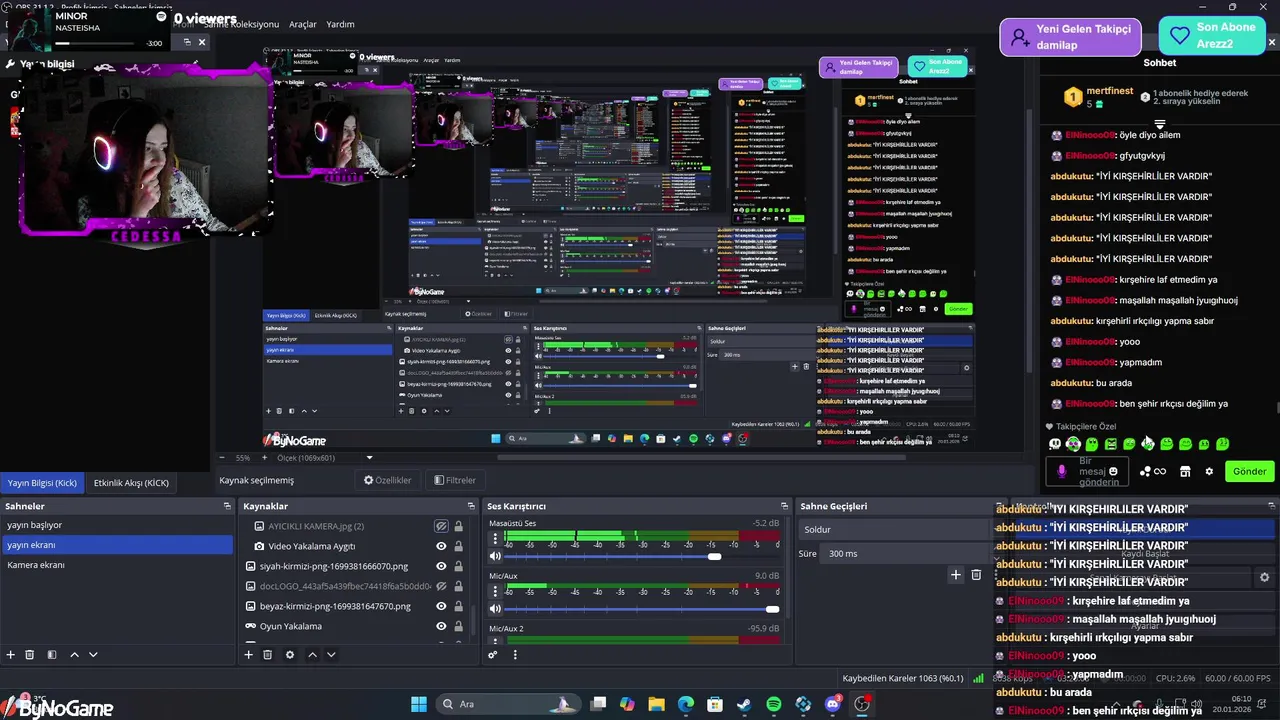
Task: Mute Masaüstü Ses speaker icon
Action: point(495,556)
